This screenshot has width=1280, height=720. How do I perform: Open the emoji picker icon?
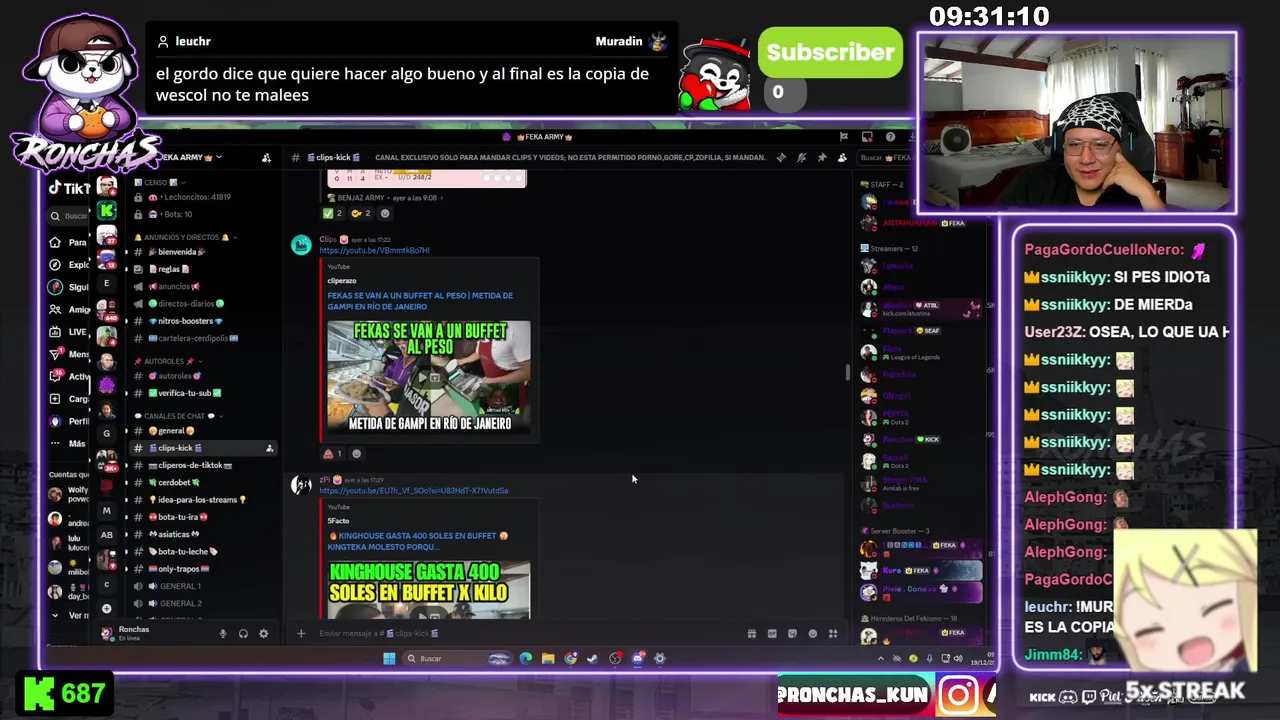click(x=812, y=634)
